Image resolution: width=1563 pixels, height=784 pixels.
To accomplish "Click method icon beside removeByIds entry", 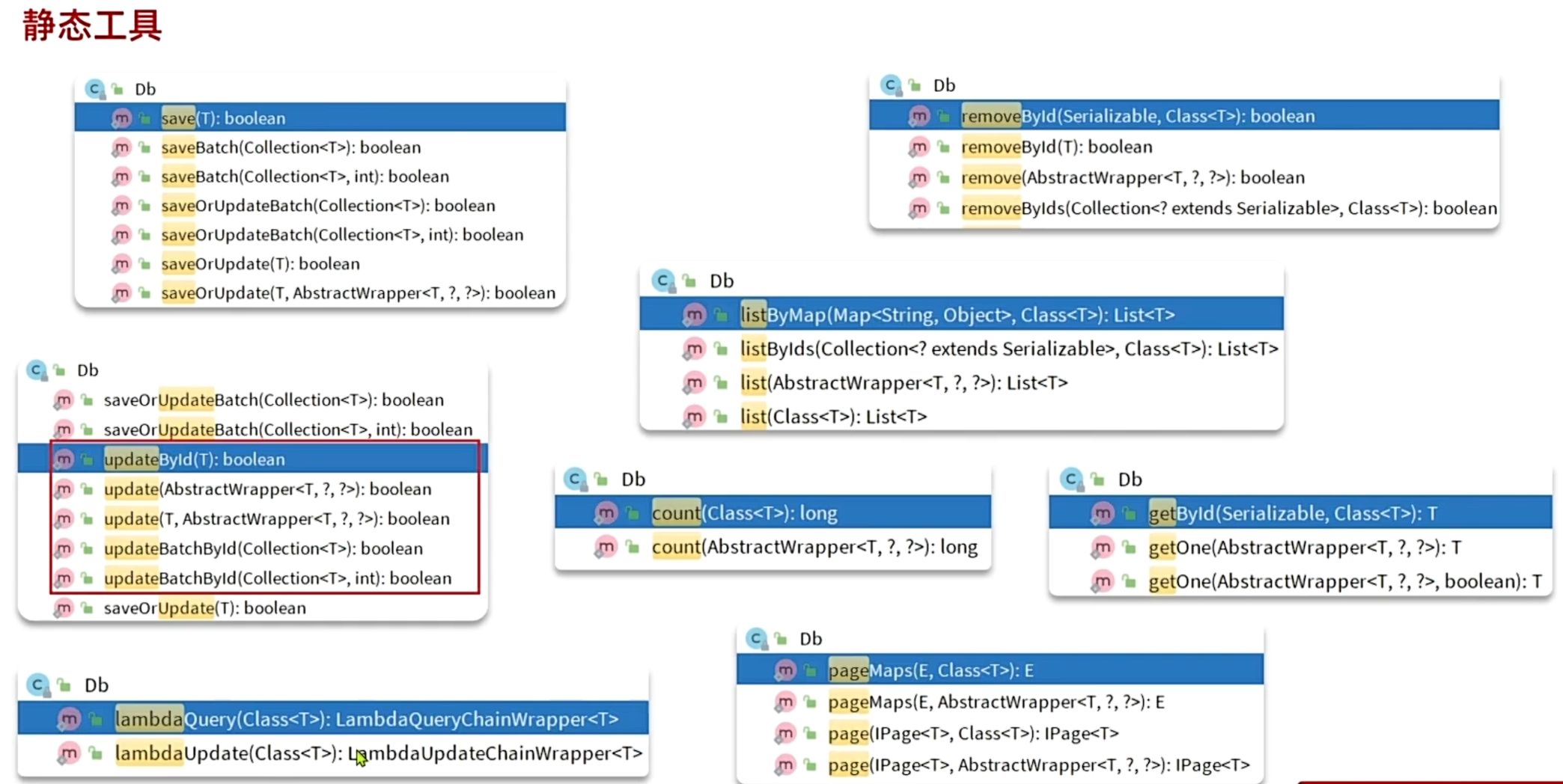I will 919,208.
